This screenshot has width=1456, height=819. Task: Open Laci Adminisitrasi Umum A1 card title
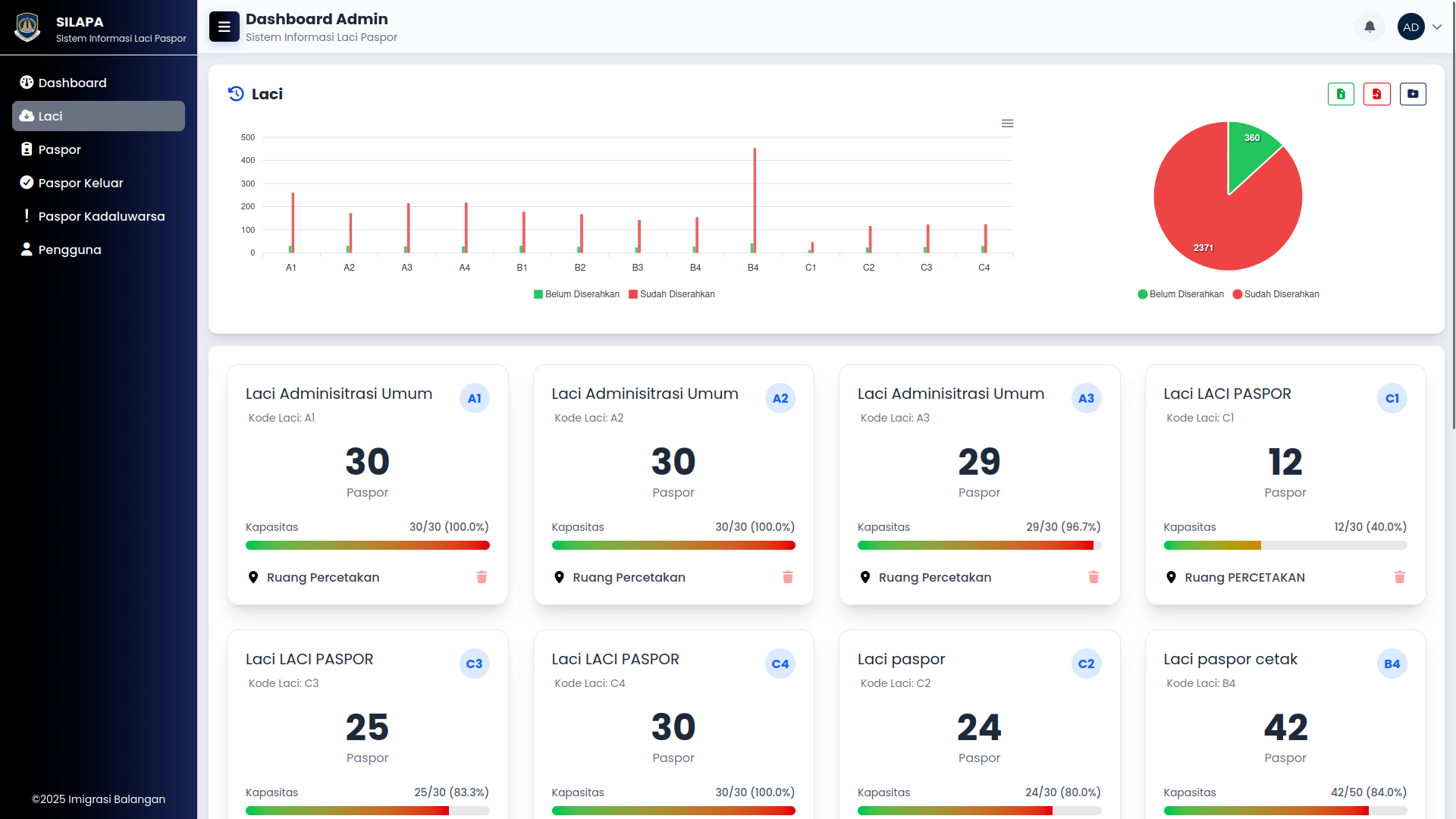pos(339,394)
